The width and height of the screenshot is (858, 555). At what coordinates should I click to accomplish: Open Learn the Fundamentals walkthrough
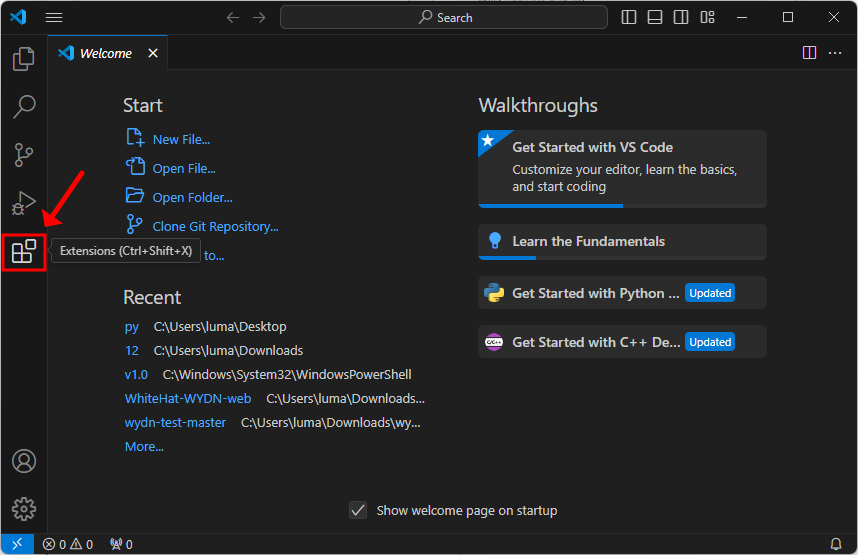[622, 242]
